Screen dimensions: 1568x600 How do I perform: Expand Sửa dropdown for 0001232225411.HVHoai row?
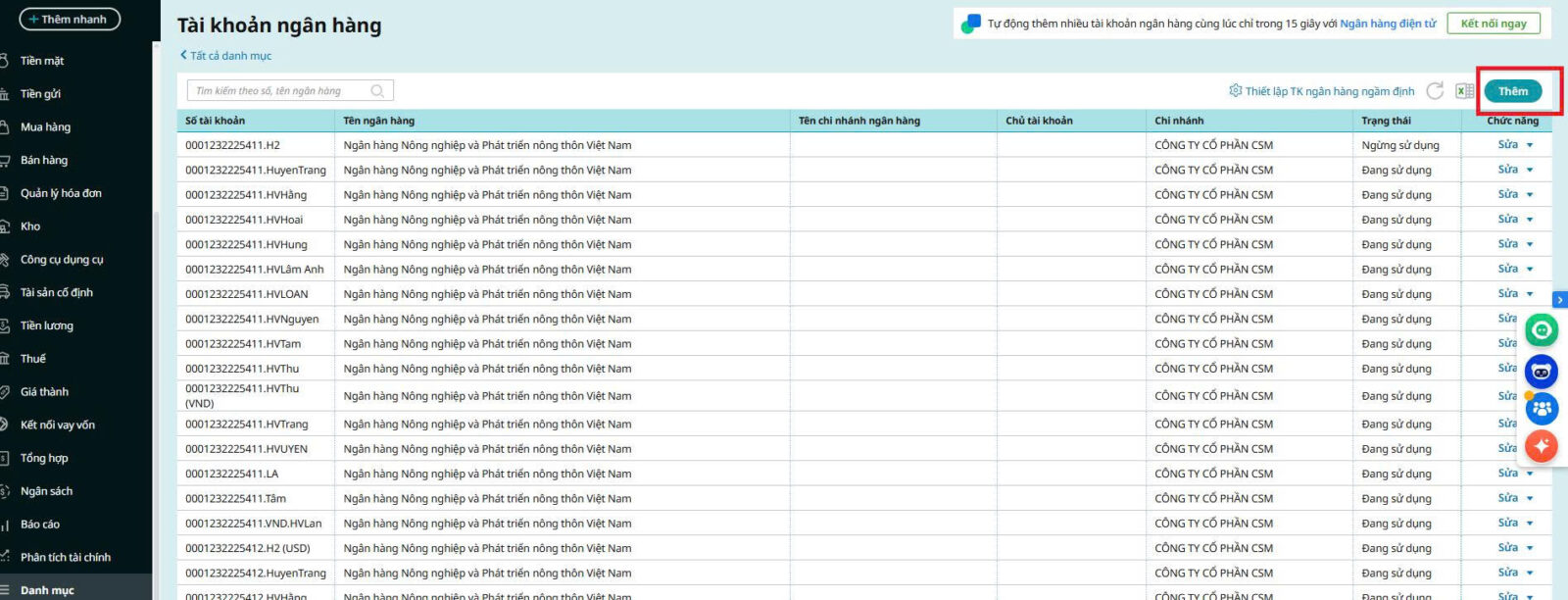click(x=1530, y=220)
